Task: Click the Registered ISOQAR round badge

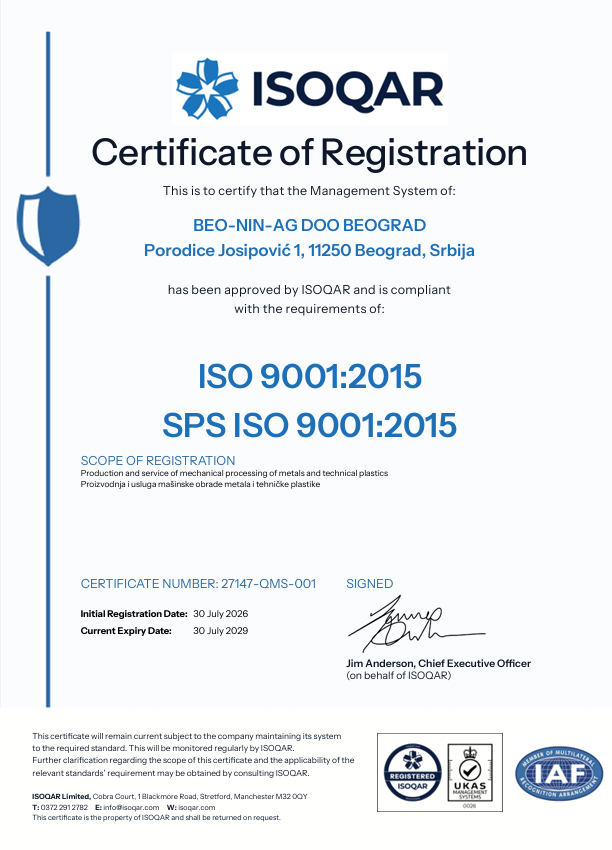Action: point(413,772)
